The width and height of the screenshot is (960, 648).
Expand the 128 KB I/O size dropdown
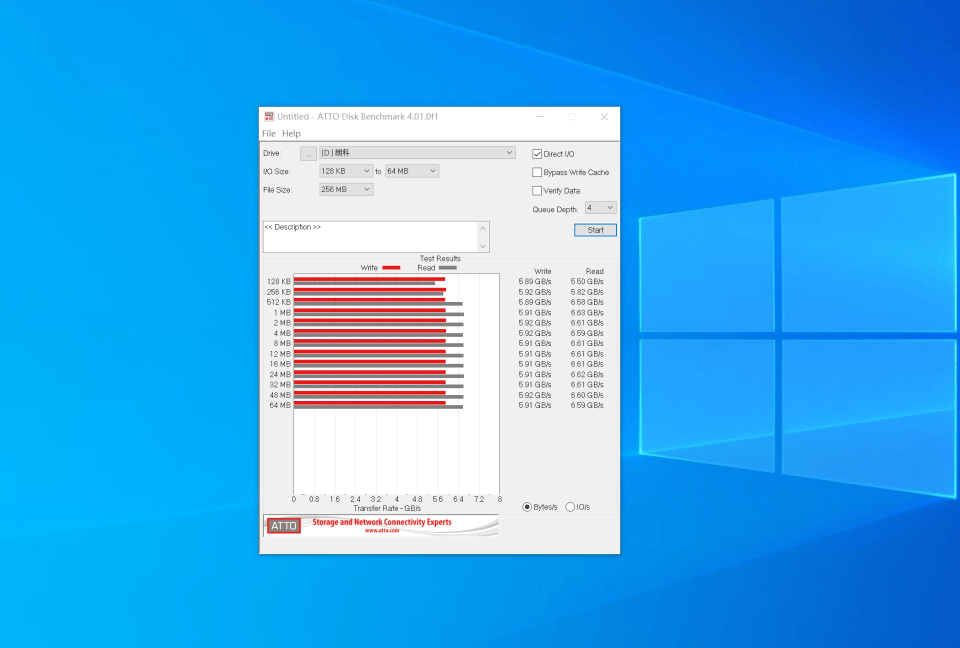[x=347, y=171]
